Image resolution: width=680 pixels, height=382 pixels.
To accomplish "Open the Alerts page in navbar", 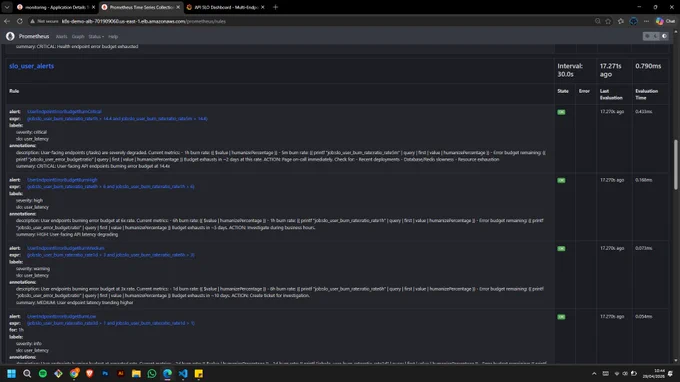I will click(x=62, y=37).
